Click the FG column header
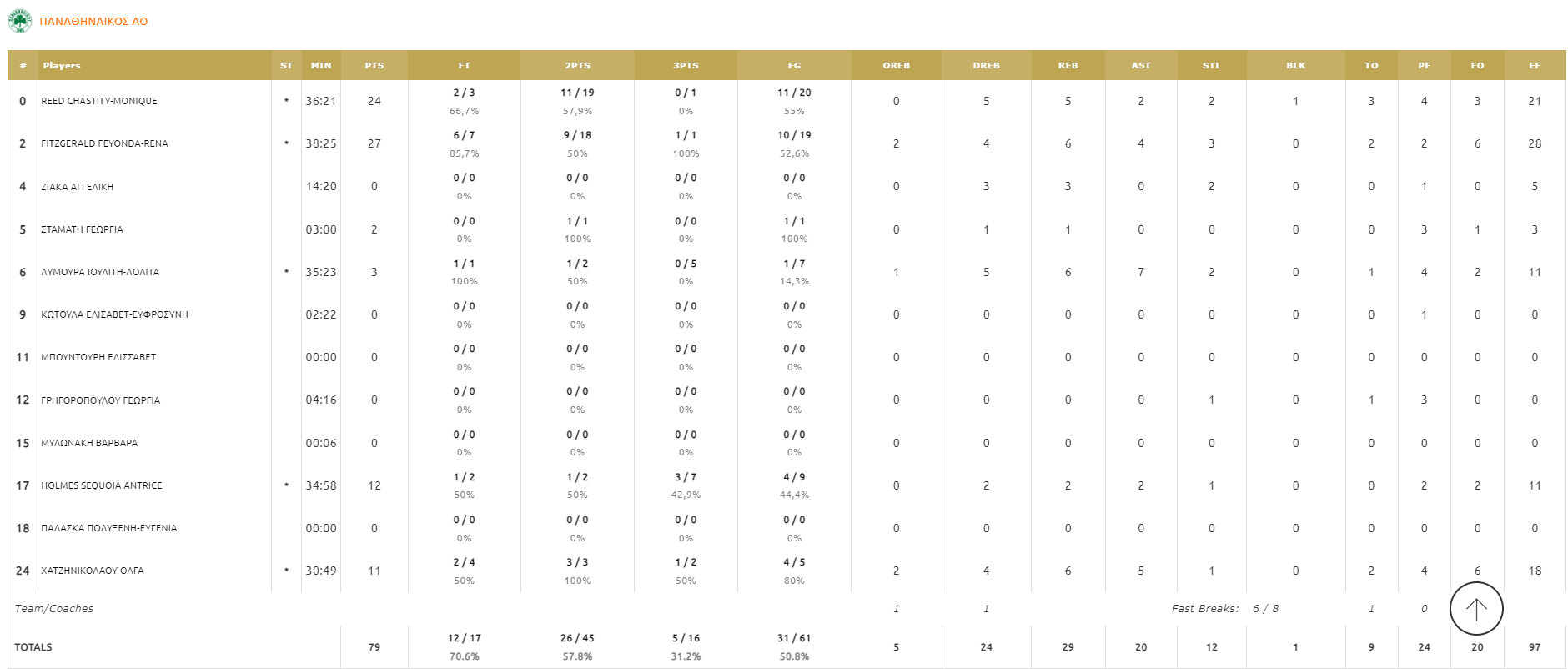 [794, 65]
